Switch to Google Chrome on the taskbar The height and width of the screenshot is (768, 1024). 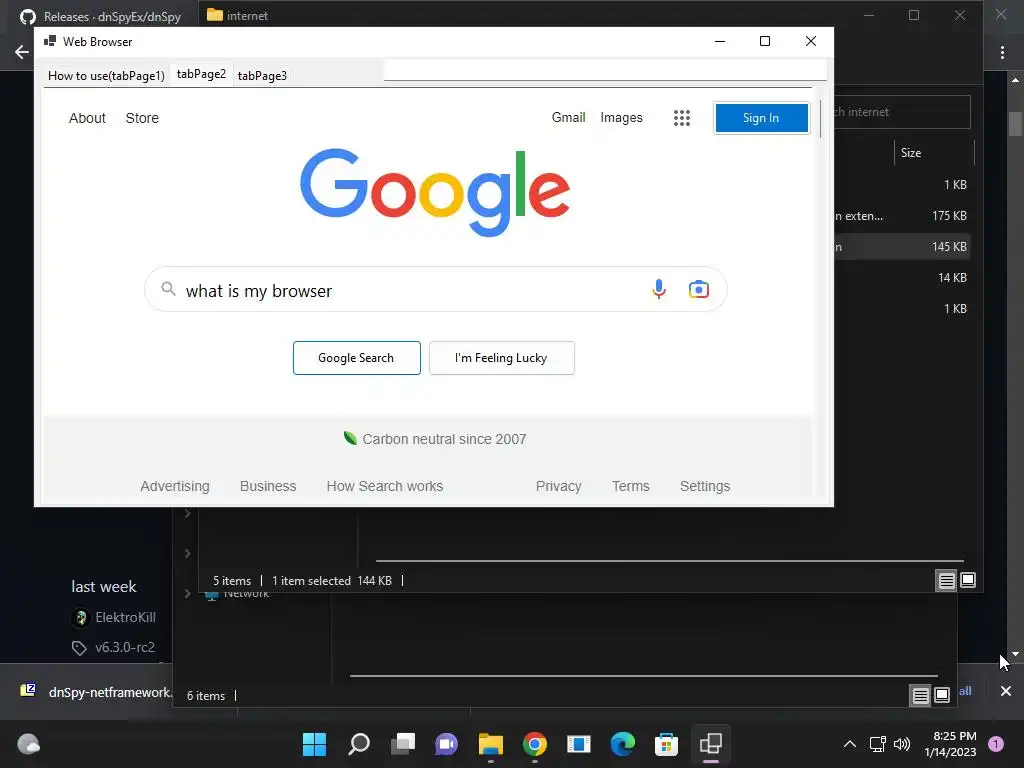coord(535,744)
